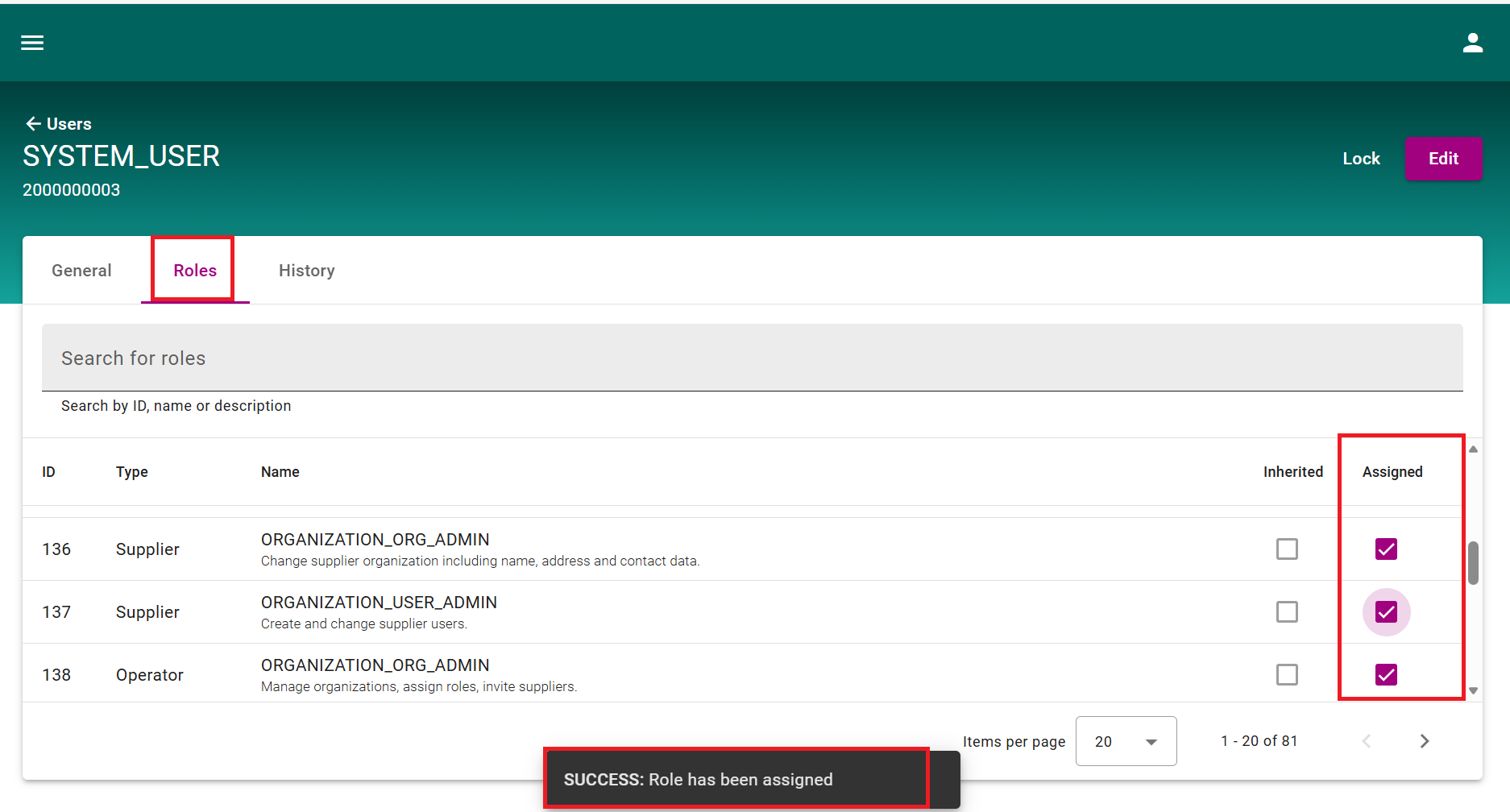
Task: Toggle Inherited checkbox for role 137
Action: point(1287,612)
